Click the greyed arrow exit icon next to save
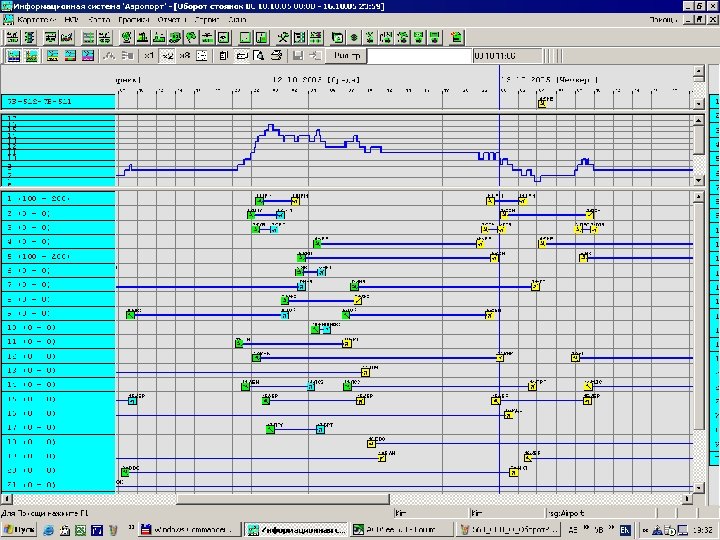 click(x=315, y=56)
